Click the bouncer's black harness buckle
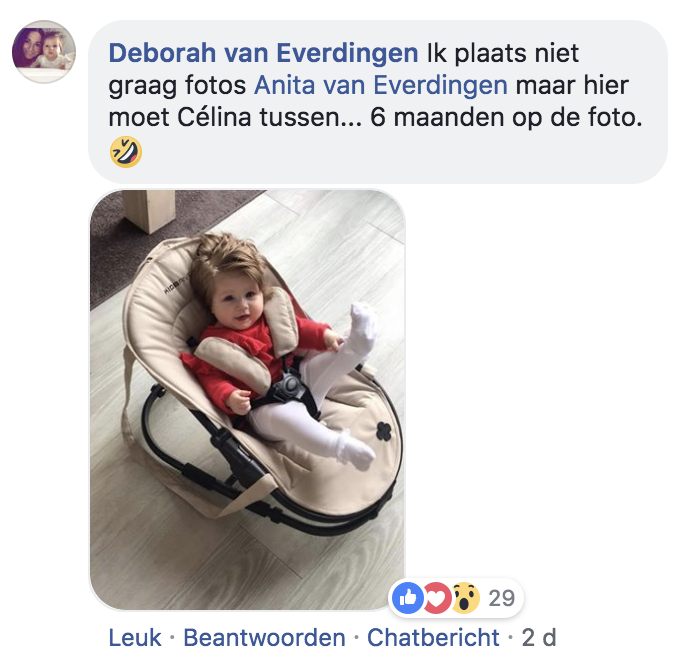This screenshot has height=666, width=684. (291, 387)
